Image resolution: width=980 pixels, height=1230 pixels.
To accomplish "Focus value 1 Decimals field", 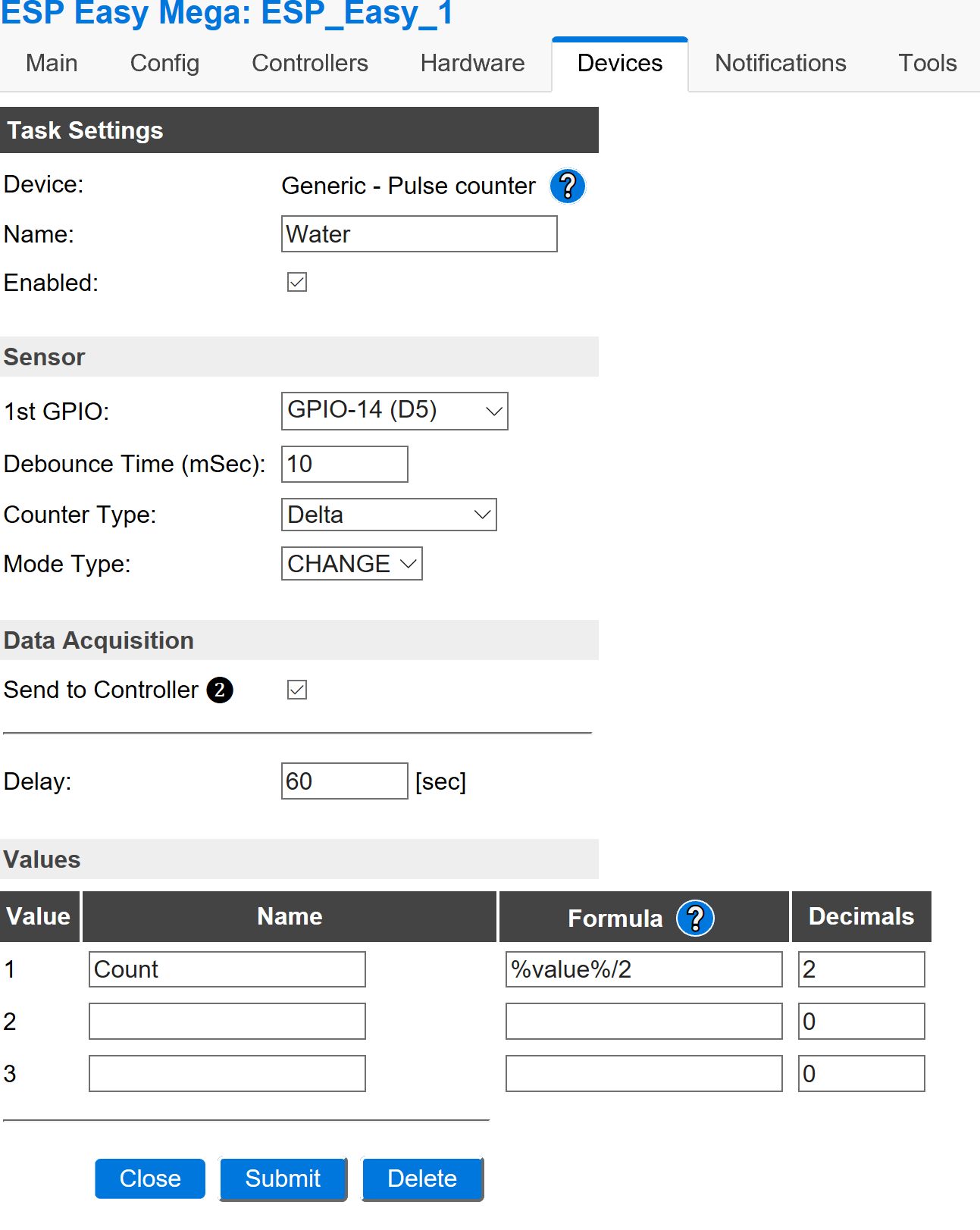I will pyautogui.click(x=862, y=969).
